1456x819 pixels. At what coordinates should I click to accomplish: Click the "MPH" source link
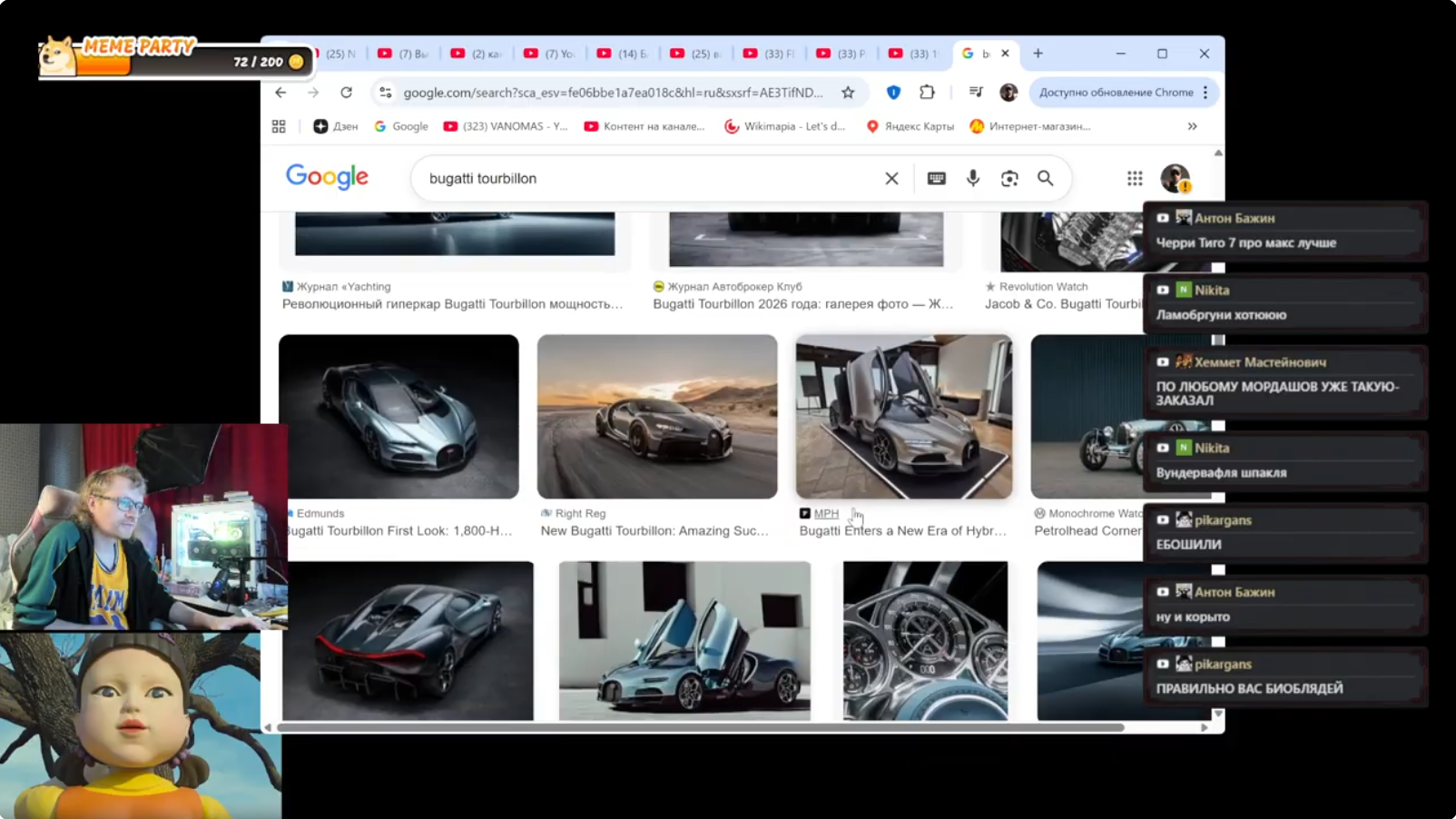pos(826,514)
